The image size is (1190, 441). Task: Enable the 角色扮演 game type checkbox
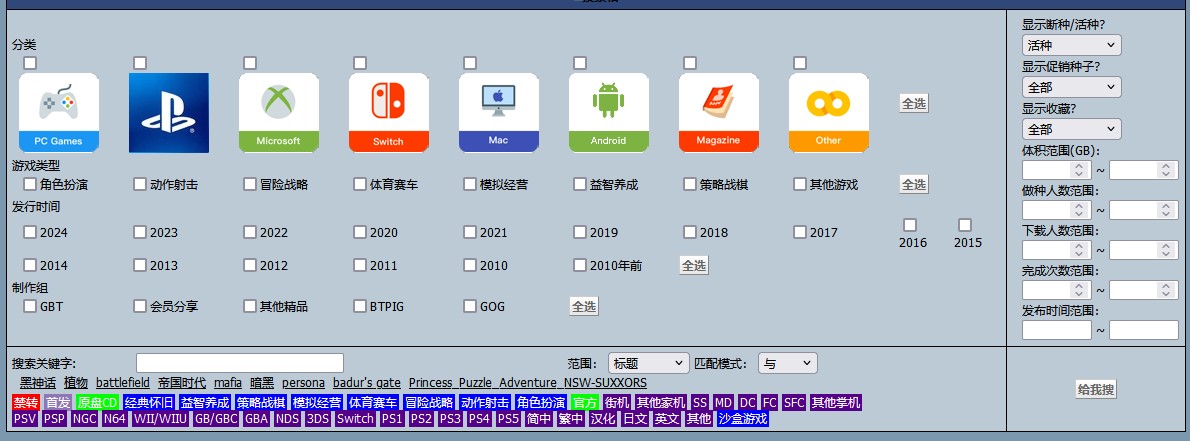coord(30,184)
